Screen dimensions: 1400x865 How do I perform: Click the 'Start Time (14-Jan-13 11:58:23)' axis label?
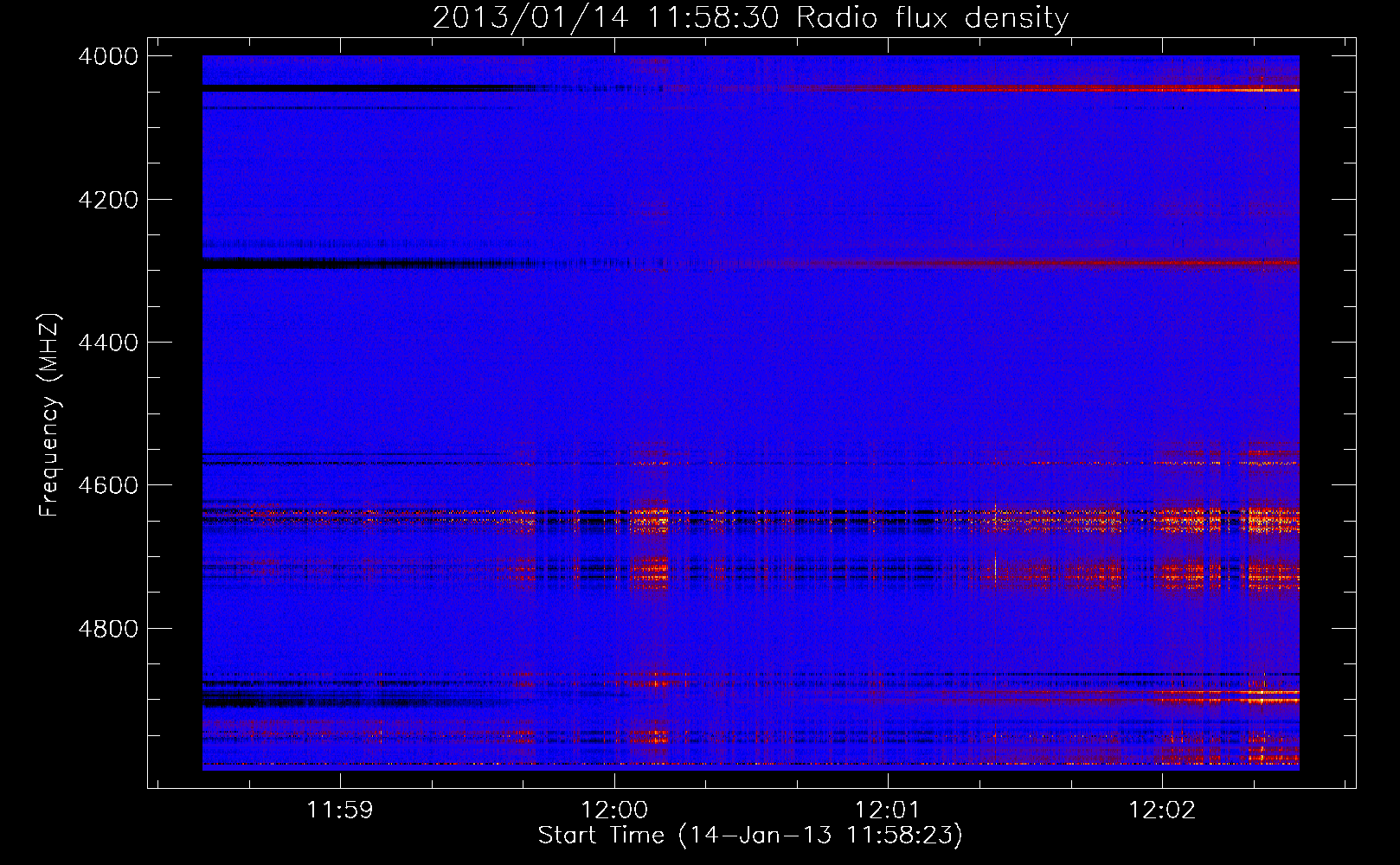pyautogui.click(x=750, y=836)
